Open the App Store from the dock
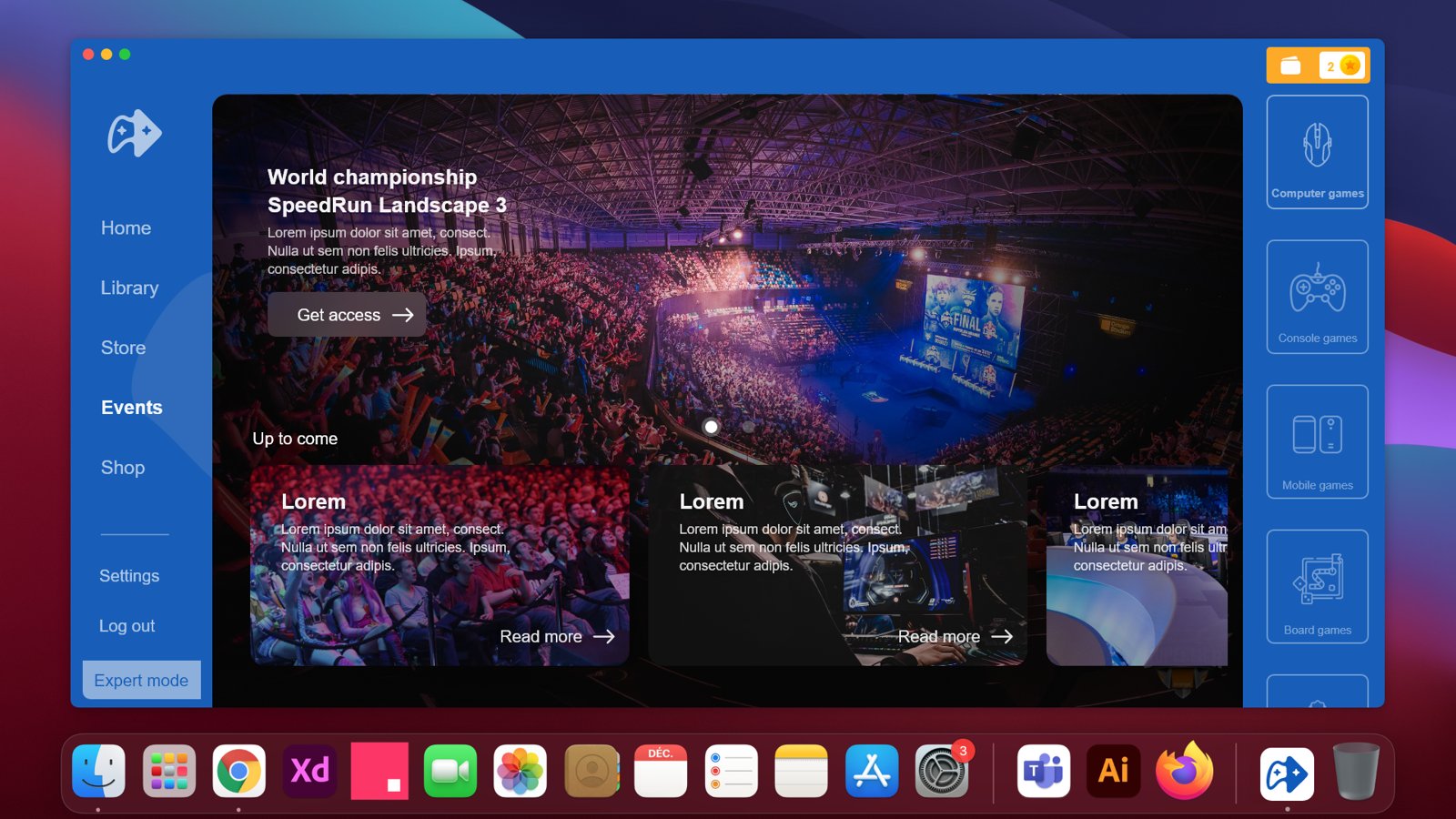Viewport: 1456px width, 819px height. coord(872,771)
